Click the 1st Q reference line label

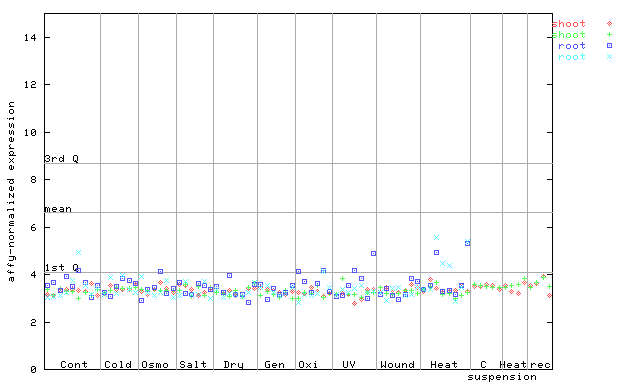coord(62,267)
